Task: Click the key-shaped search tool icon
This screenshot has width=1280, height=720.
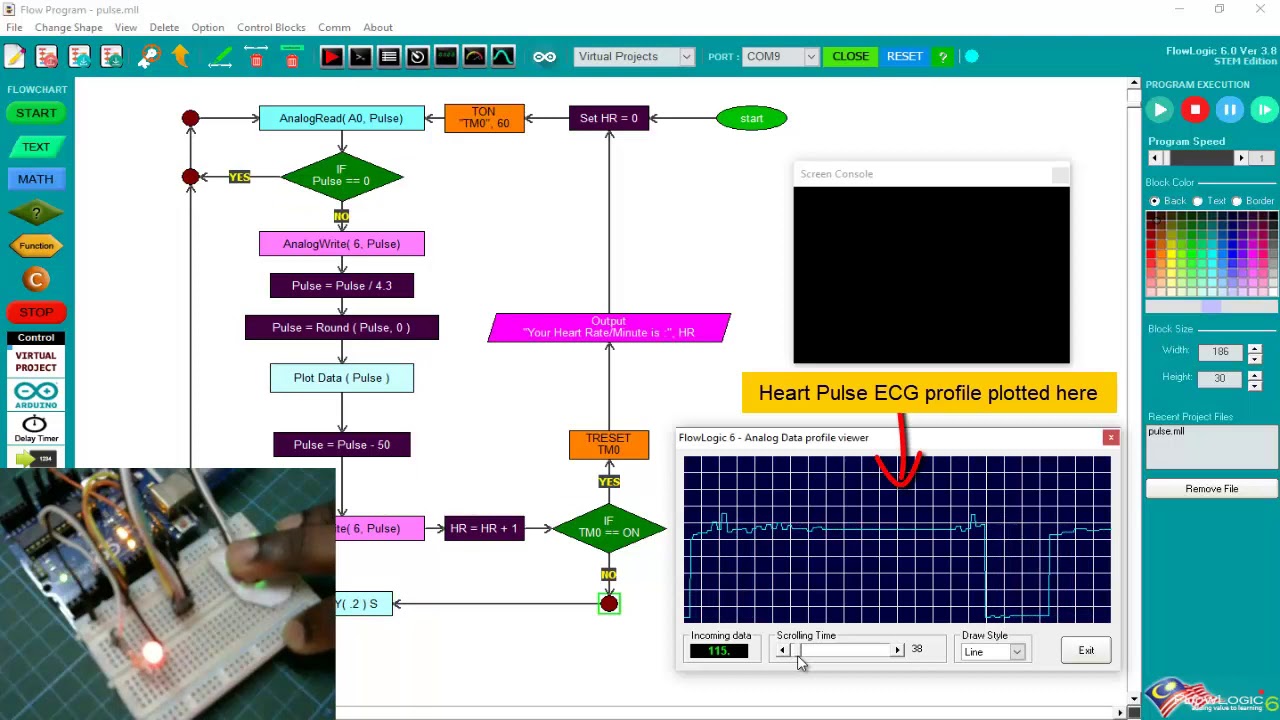Action: coord(148,57)
